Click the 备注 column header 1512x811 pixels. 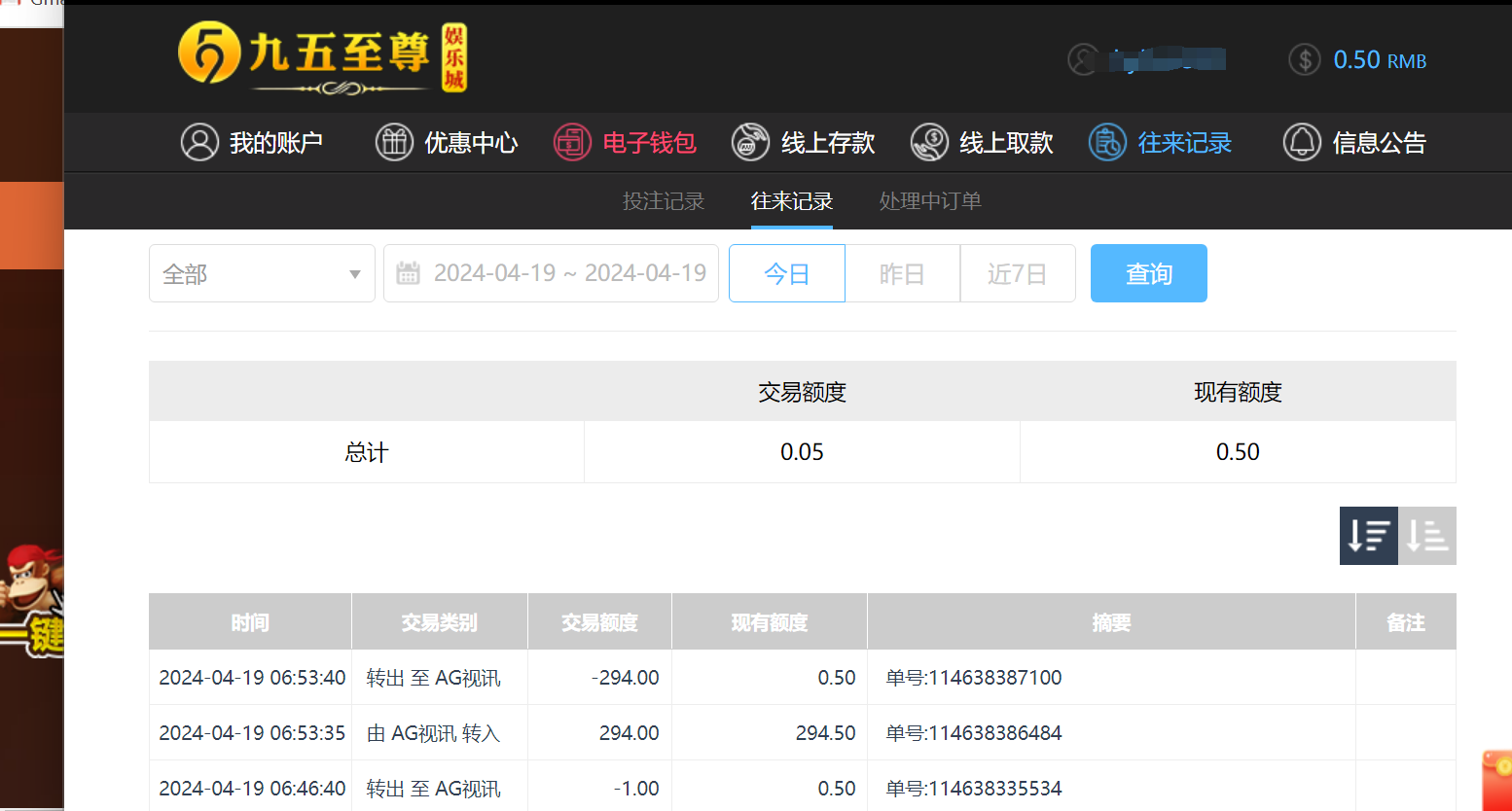tap(1406, 622)
